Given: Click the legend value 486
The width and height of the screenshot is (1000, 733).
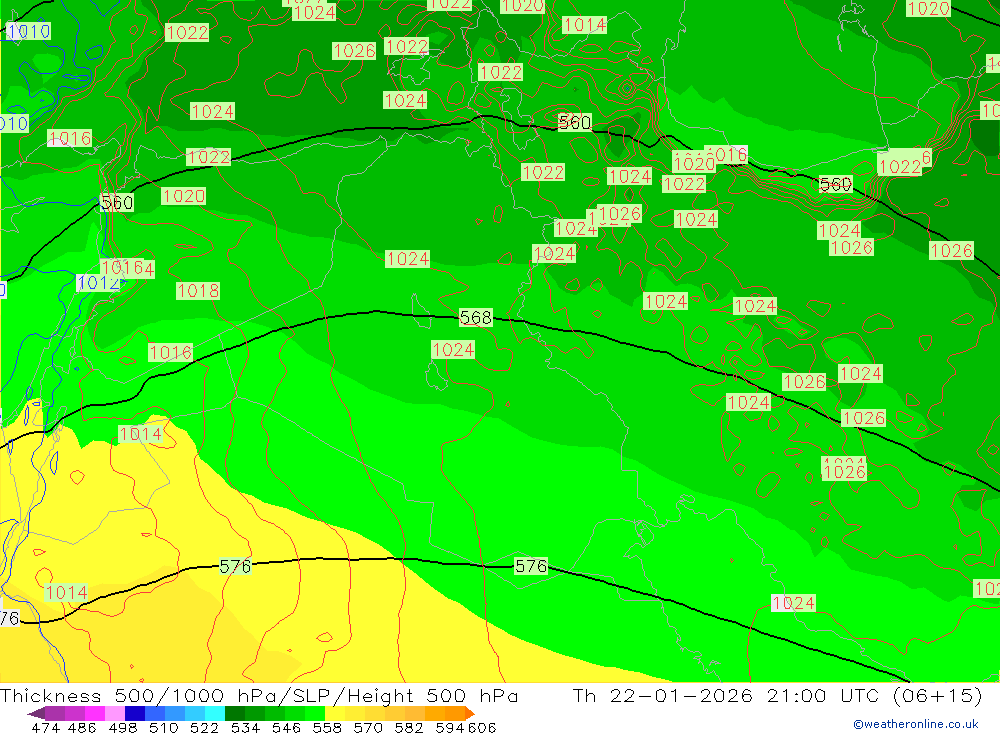Looking at the screenshot, I should [82, 727].
